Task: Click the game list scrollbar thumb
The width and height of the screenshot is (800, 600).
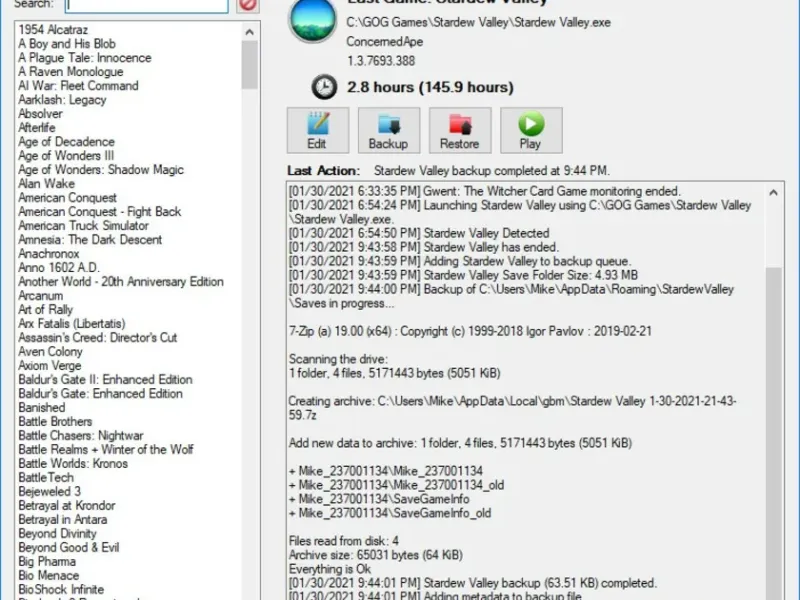Action: pyautogui.click(x=249, y=65)
